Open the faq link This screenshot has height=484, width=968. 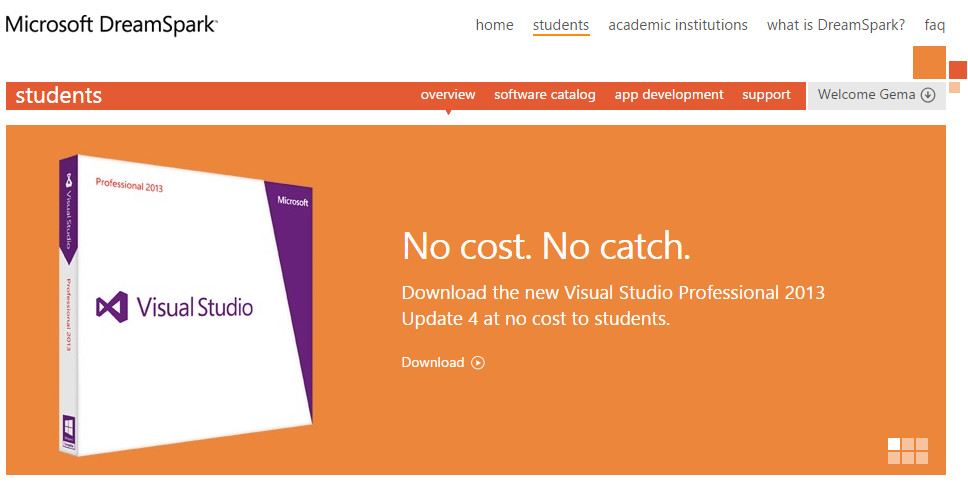coord(935,25)
